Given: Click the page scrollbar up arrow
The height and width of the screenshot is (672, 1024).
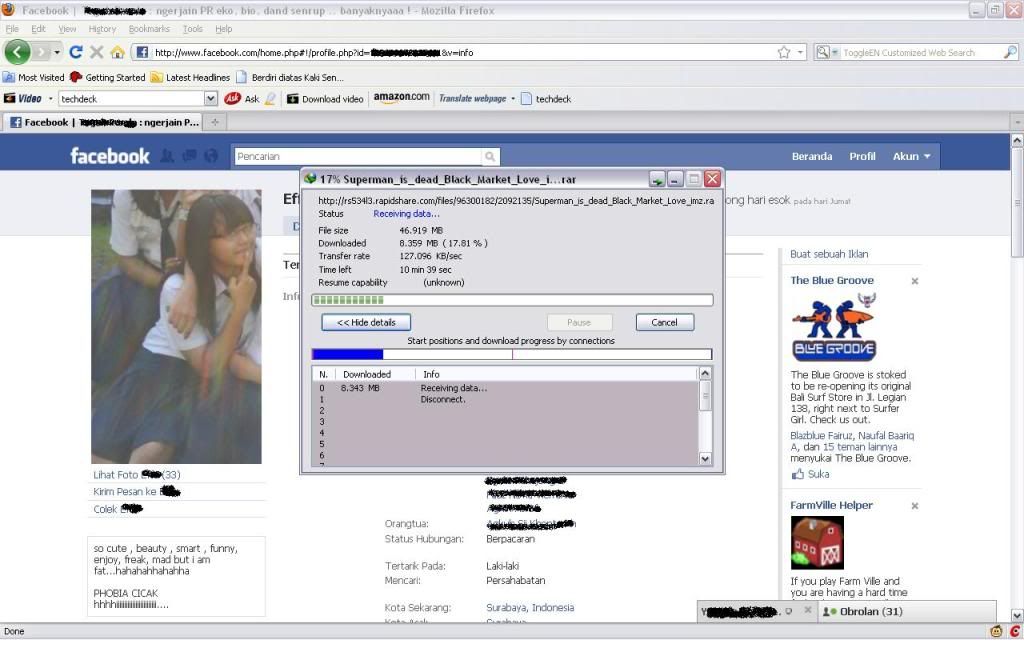Looking at the screenshot, I should (x=1017, y=140).
